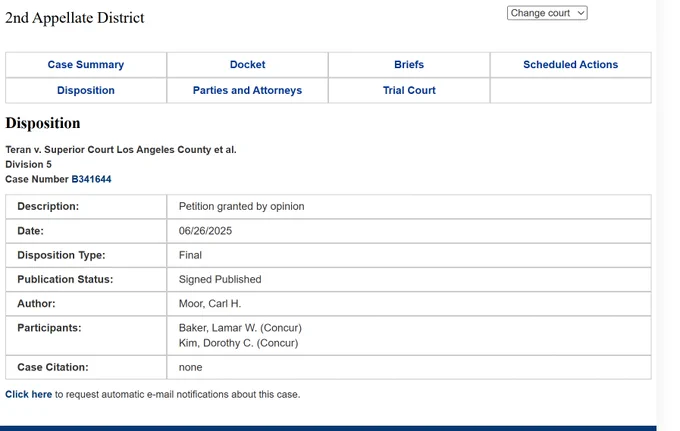Screen dimensions: 680x431
Task: Select the 'Signed Published' status value
Action: coord(220,279)
